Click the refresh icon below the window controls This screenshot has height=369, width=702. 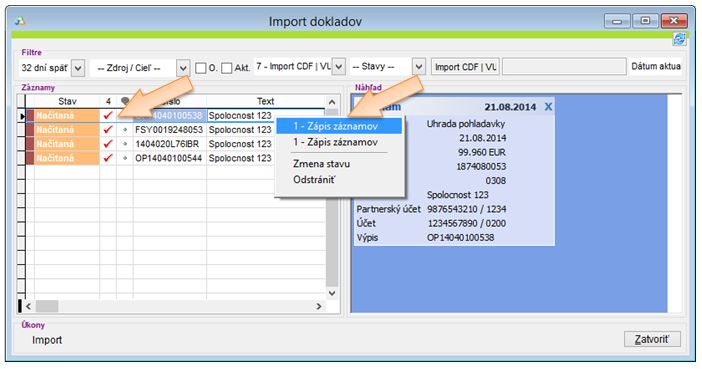(x=679, y=39)
